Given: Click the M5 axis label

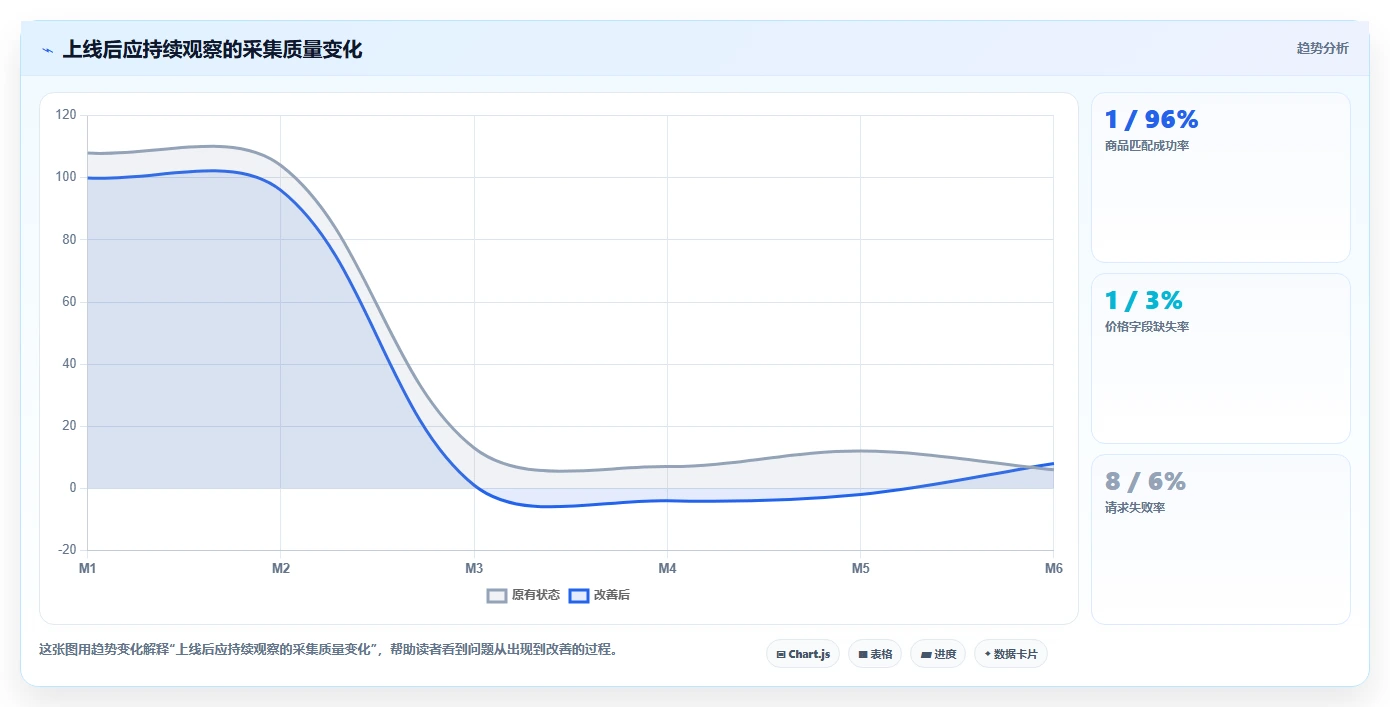Looking at the screenshot, I should [860, 568].
